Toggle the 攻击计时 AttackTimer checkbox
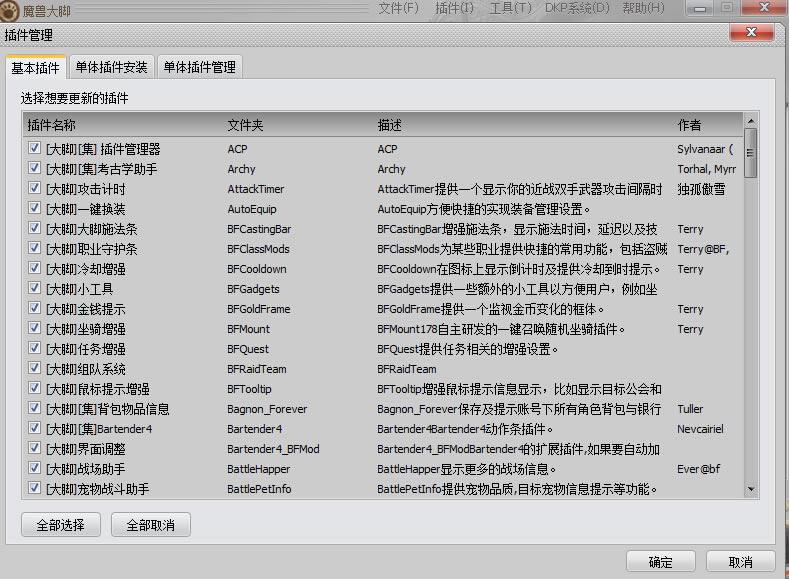The width and height of the screenshot is (789, 579). point(34,188)
